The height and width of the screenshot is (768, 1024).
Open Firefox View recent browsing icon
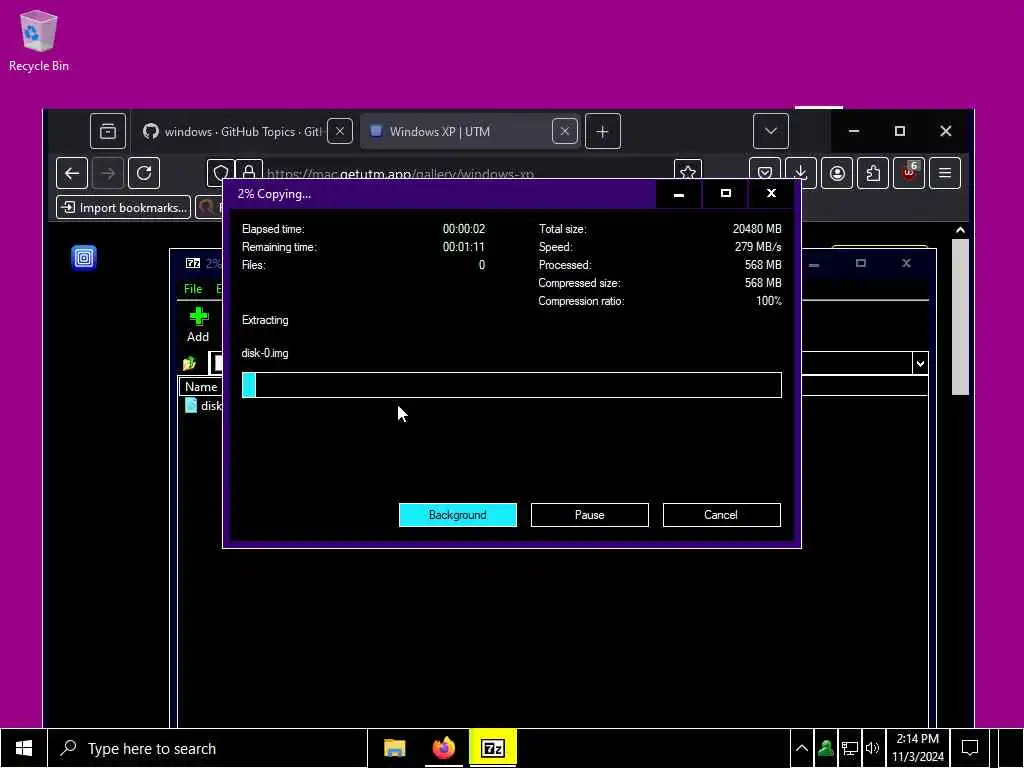tap(108, 131)
